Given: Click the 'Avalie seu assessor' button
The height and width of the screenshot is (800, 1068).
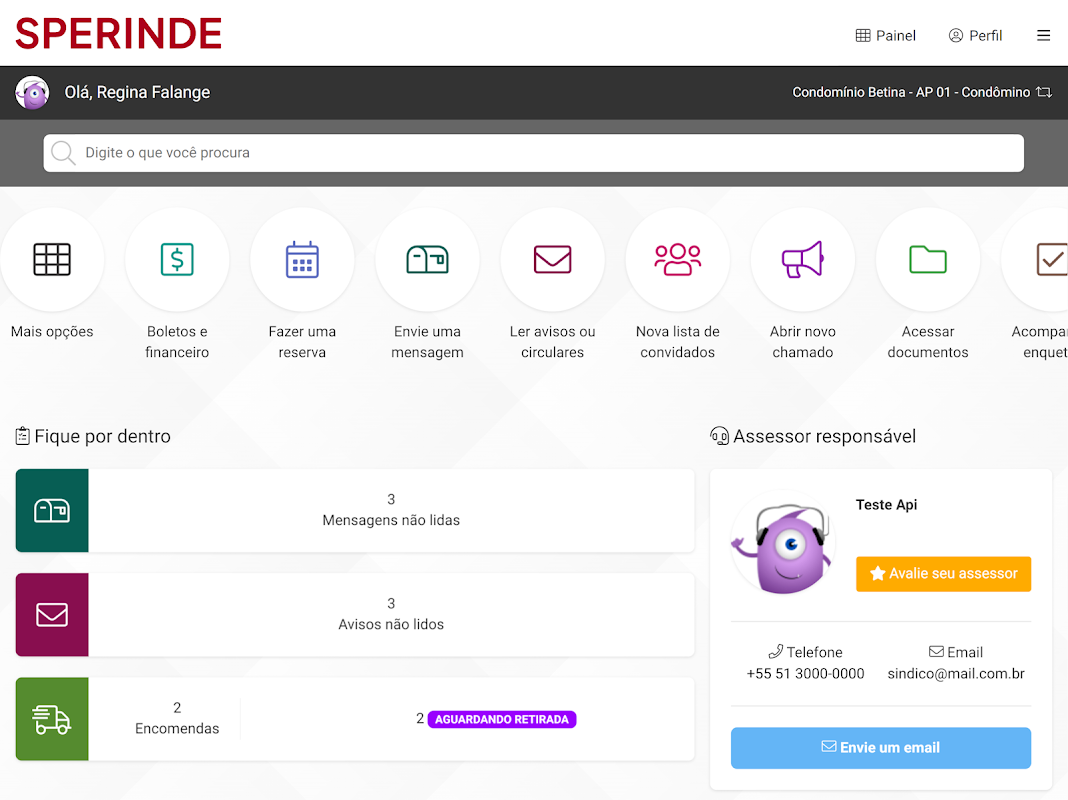Looking at the screenshot, I should [943, 574].
